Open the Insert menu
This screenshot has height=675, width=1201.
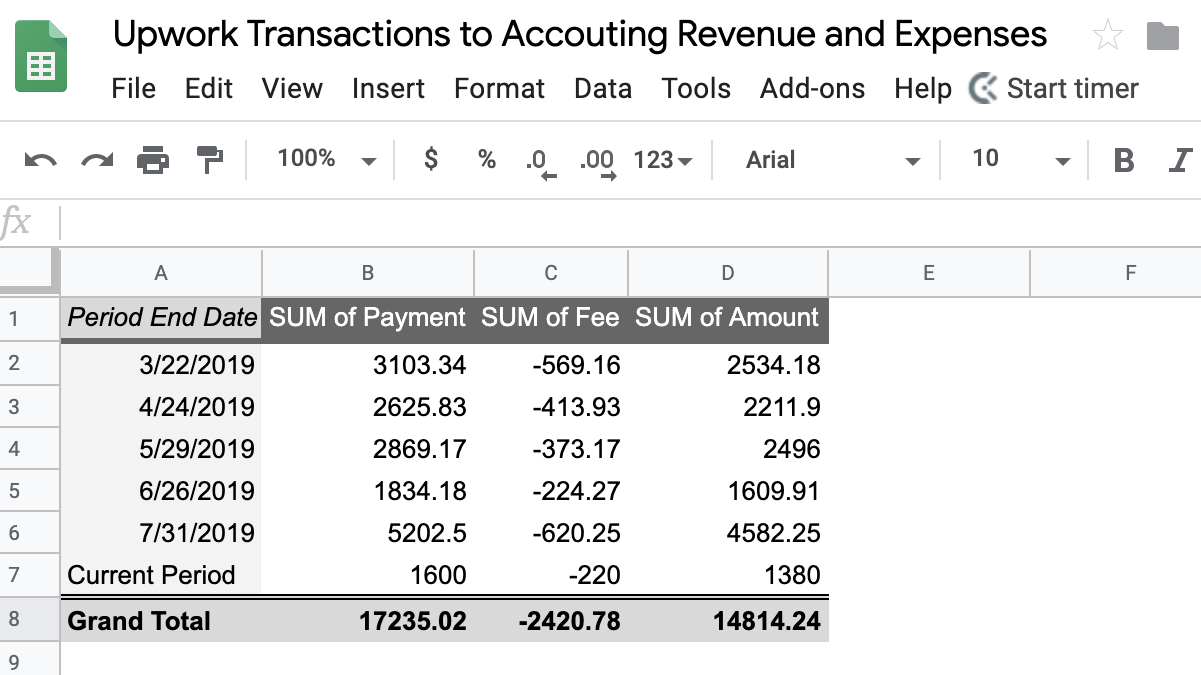click(x=388, y=88)
